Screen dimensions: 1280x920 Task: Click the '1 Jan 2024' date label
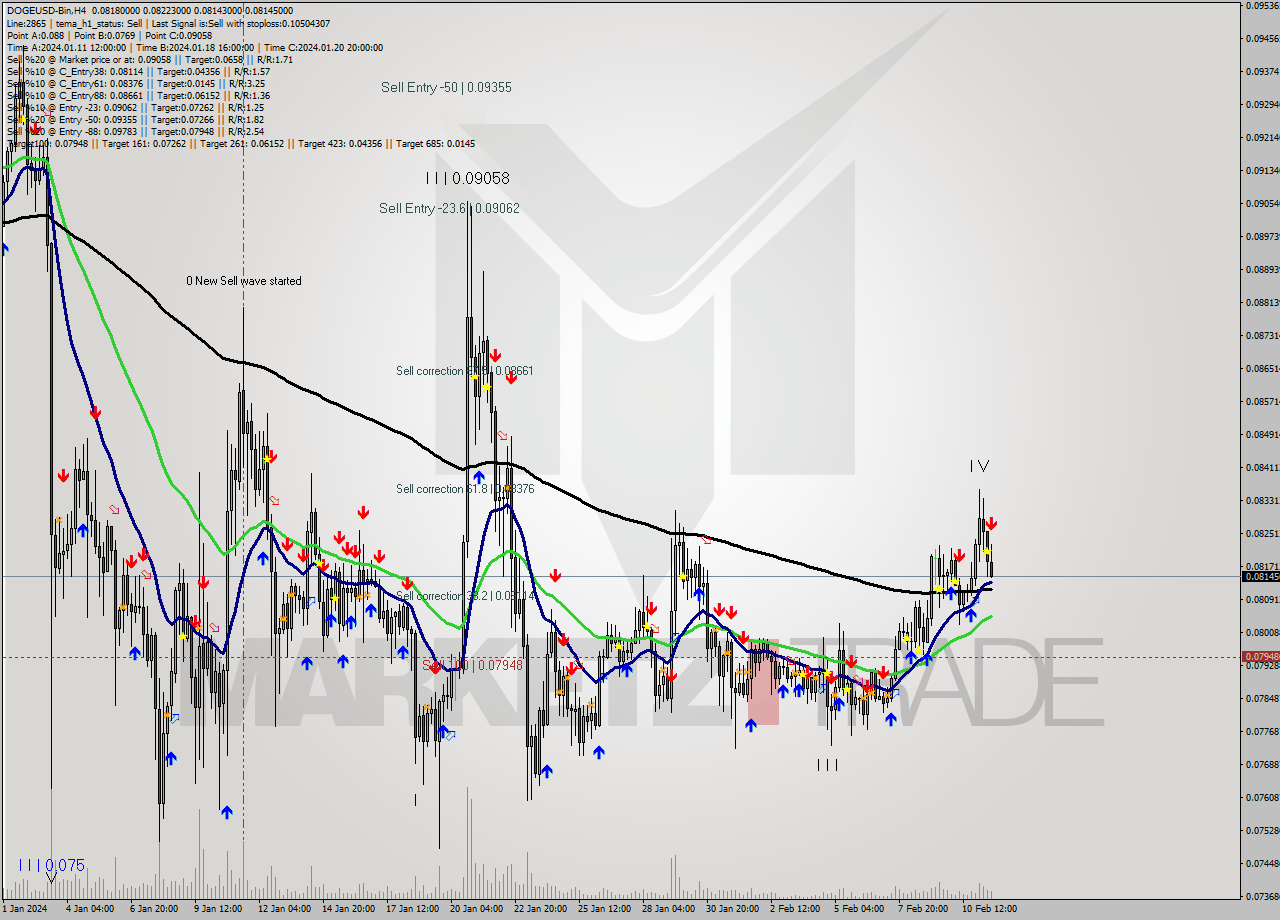(x=23, y=909)
